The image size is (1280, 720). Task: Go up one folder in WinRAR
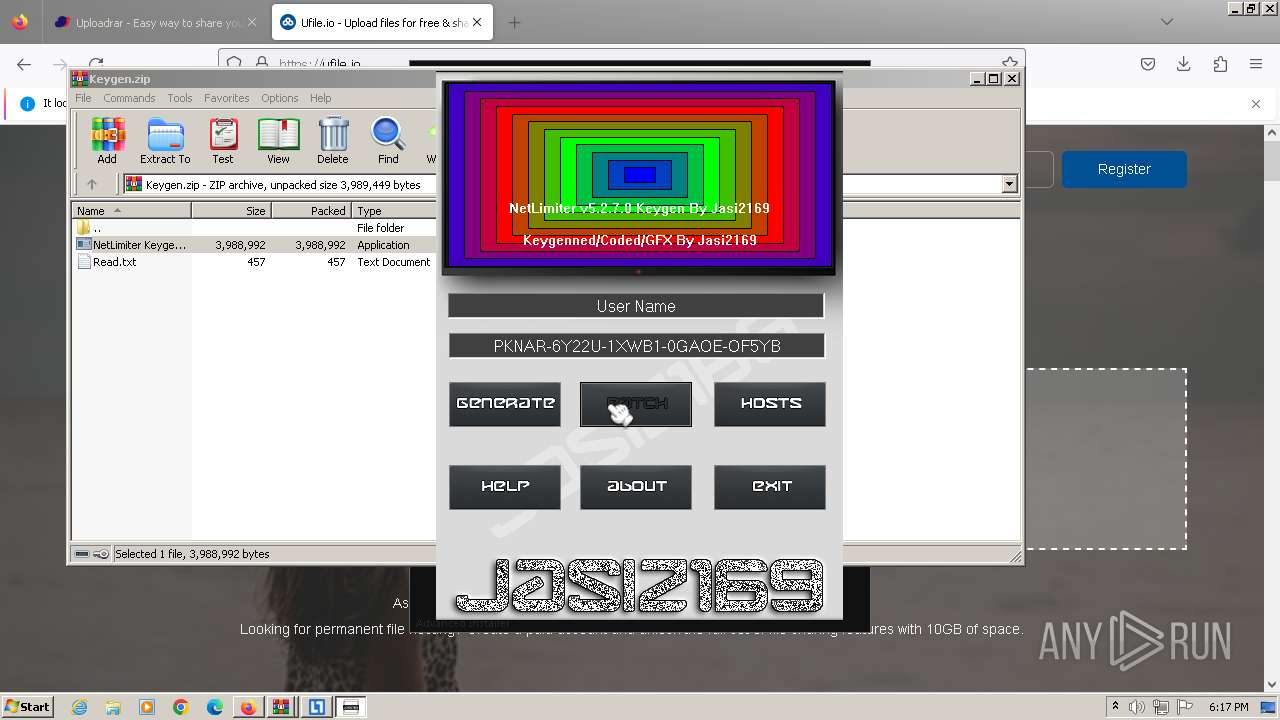[x=92, y=184]
